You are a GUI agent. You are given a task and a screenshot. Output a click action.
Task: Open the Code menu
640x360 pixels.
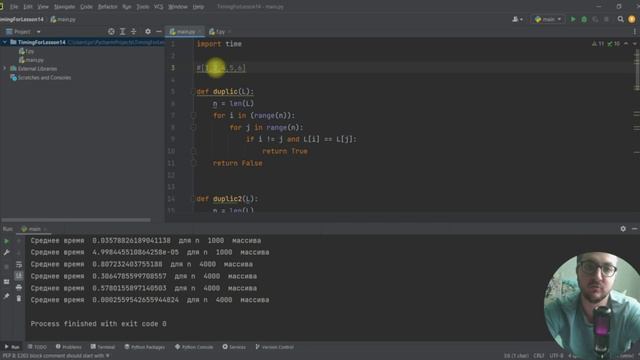point(86,7)
